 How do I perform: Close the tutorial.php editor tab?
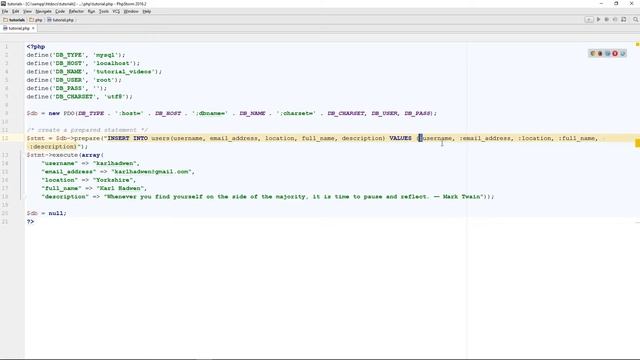pos(33,28)
